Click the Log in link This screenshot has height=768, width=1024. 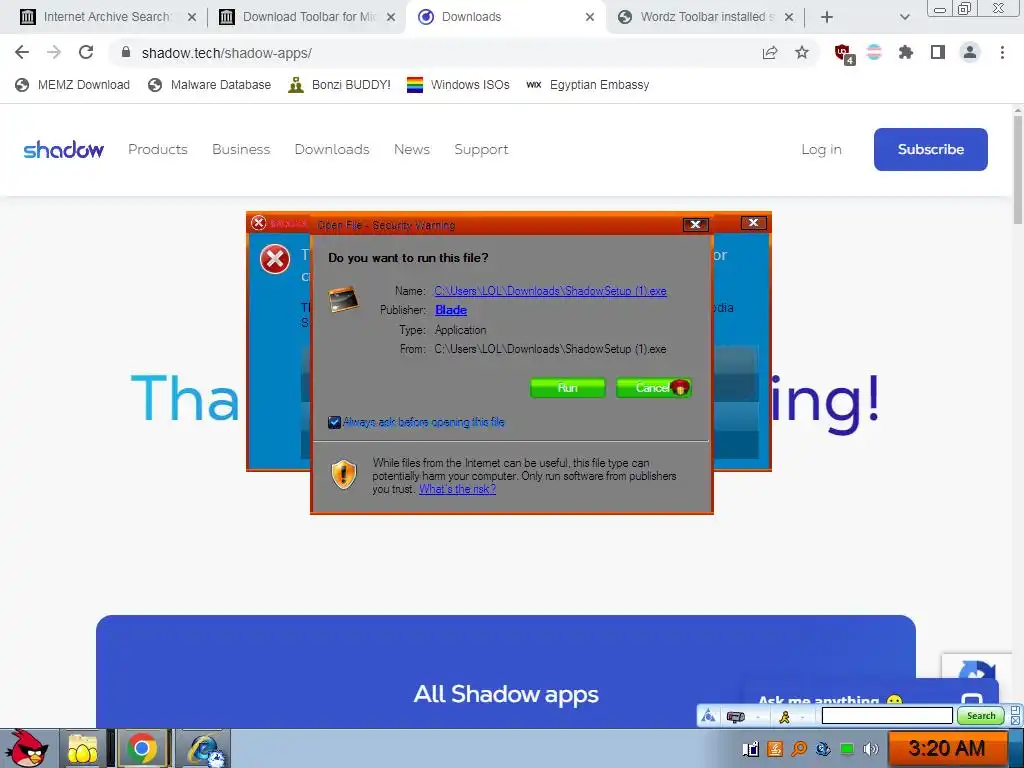pos(821,150)
